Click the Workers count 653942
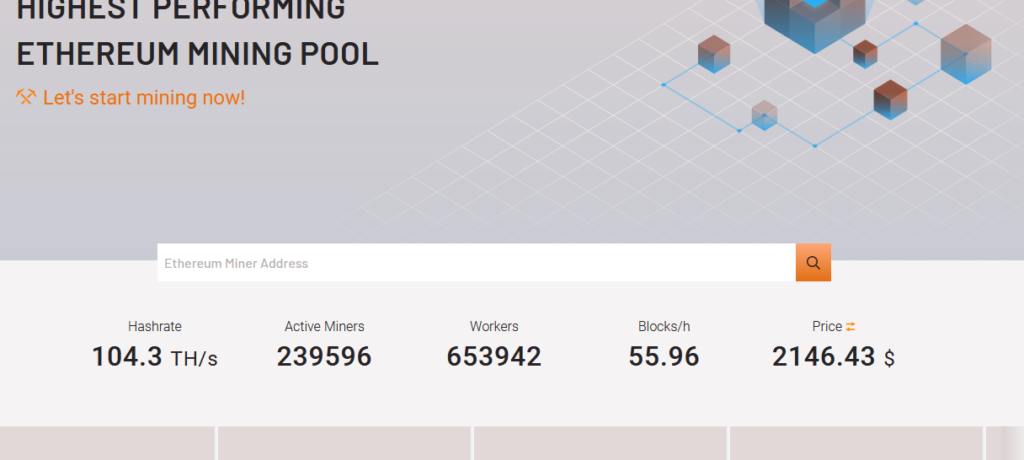The width and height of the screenshot is (1024, 460). point(494,357)
